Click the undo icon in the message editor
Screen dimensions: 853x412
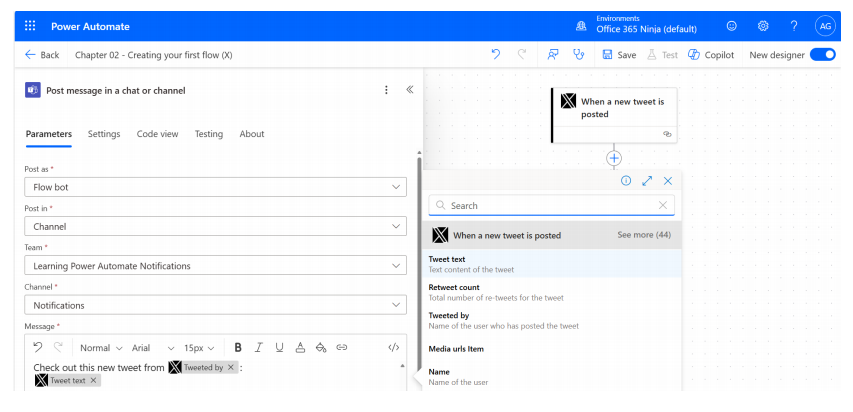38,347
